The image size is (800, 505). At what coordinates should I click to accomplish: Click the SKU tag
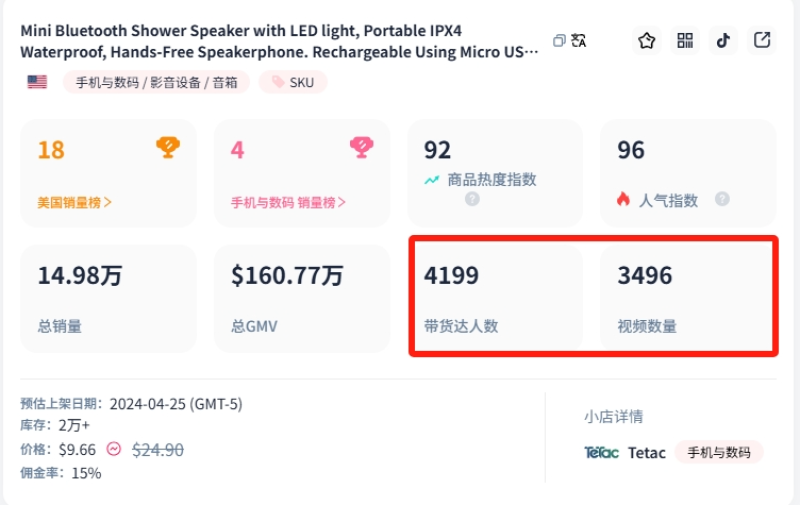pyautogui.click(x=293, y=82)
